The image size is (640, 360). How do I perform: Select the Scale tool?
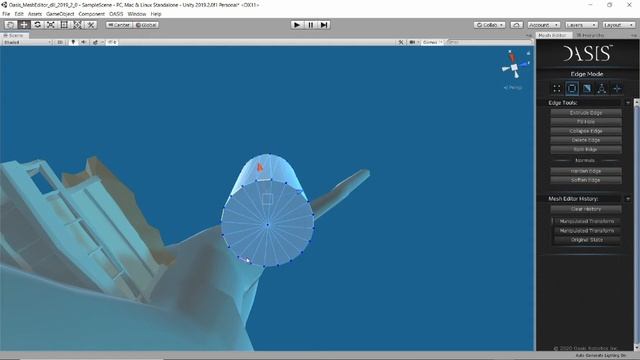tap(51, 25)
